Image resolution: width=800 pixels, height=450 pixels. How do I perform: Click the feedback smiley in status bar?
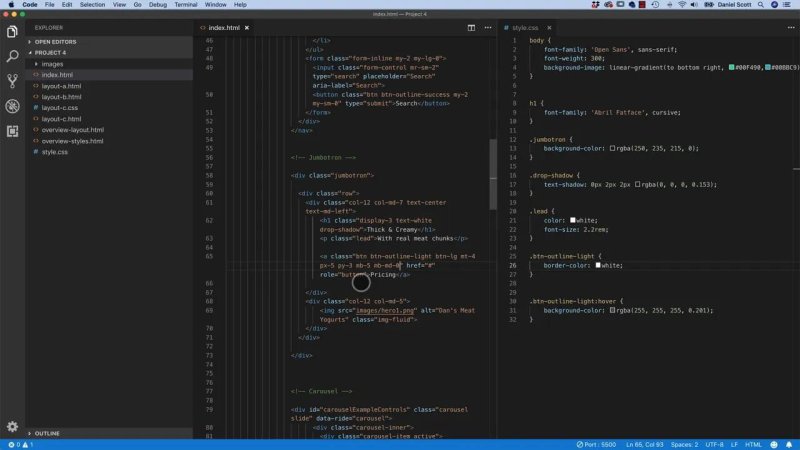(774, 445)
